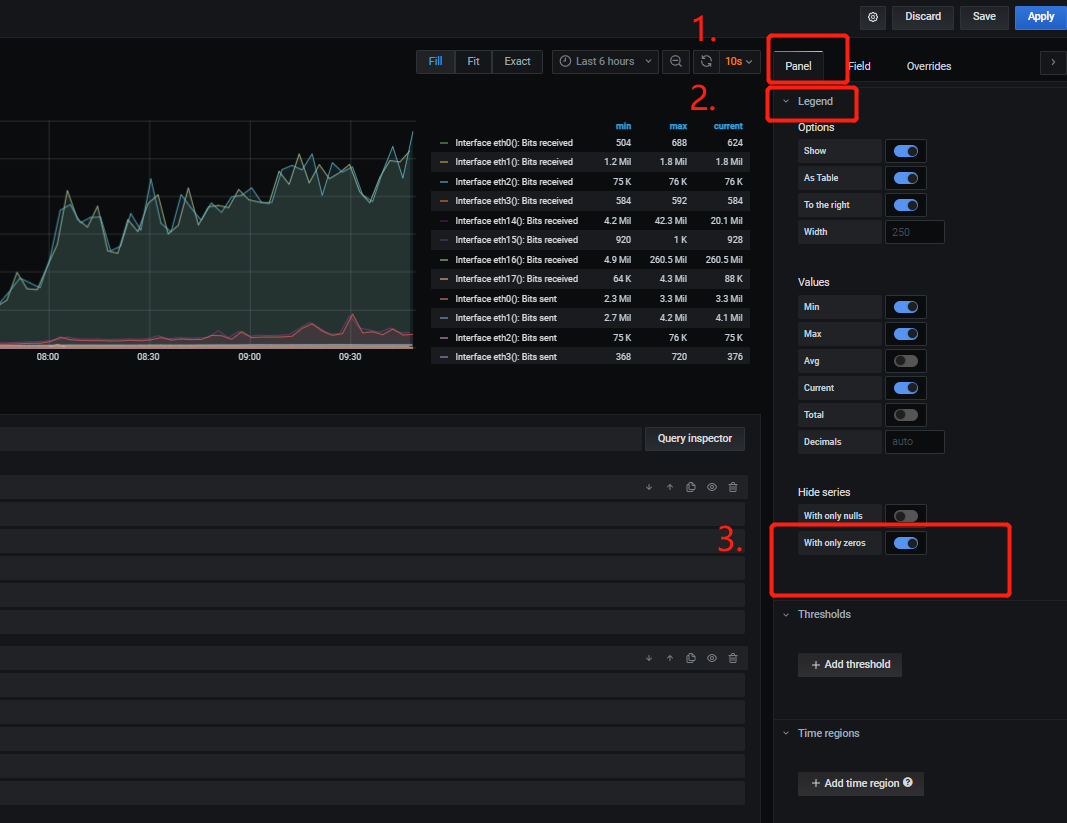Refresh the dashboard manually

pyautogui.click(x=706, y=61)
